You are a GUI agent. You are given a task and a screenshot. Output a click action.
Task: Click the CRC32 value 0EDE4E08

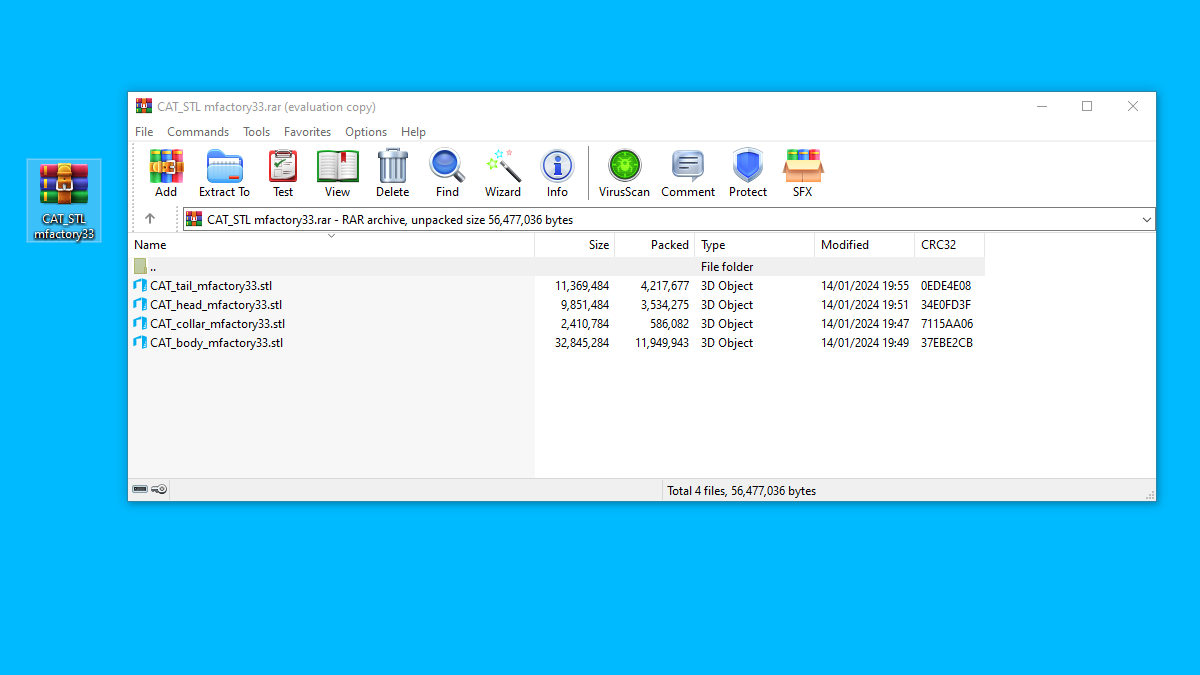[x=946, y=286]
